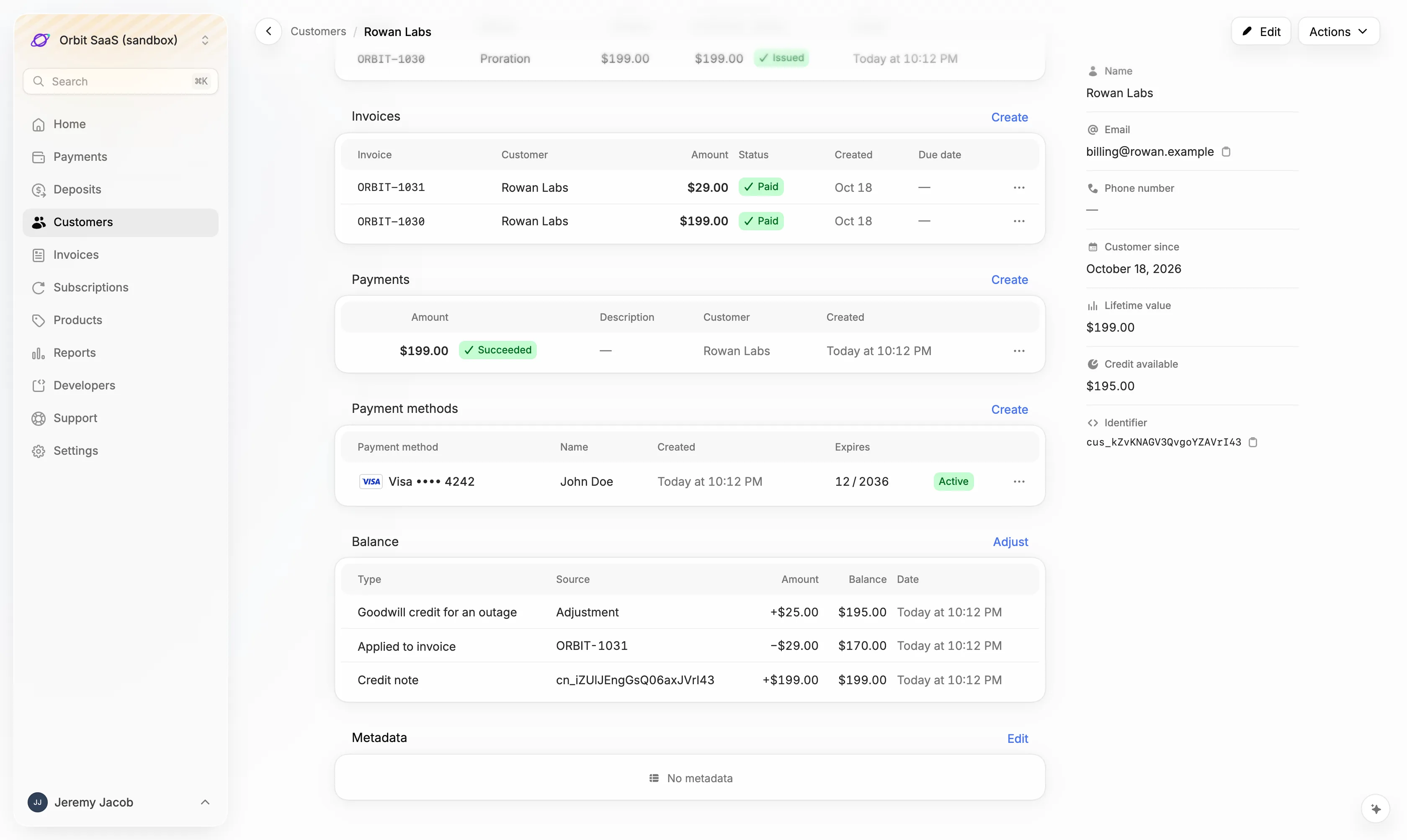Image resolution: width=1407 pixels, height=840 pixels.
Task: Open the Invoices page from the sidebar
Action: click(x=121, y=255)
